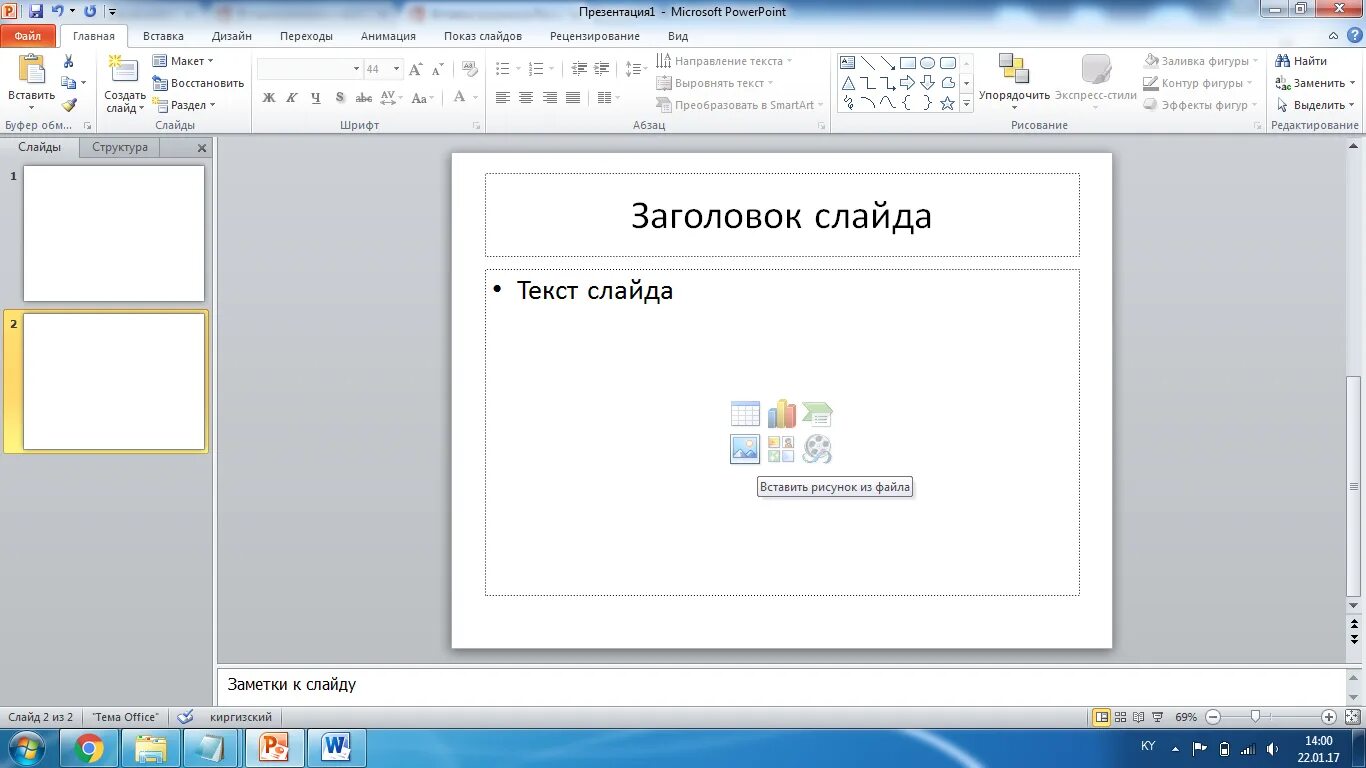Viewport: 1366px width, 768px height.
Task: Click the zoom out minus button
Action: pyautogui.click(x=1213, y=717)
